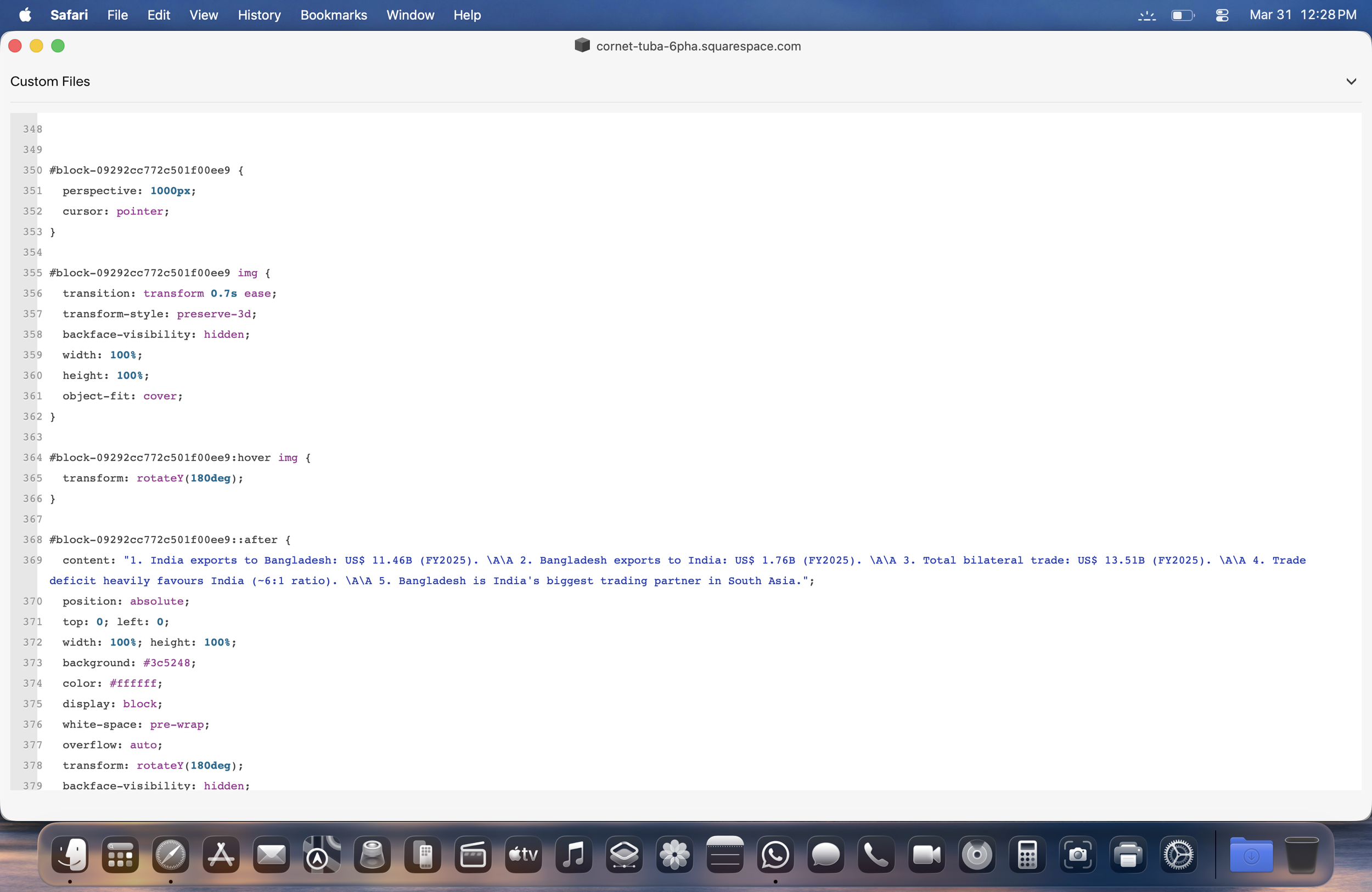
Task: Launch Calculator from the Dock
Action: point(1027,855)
